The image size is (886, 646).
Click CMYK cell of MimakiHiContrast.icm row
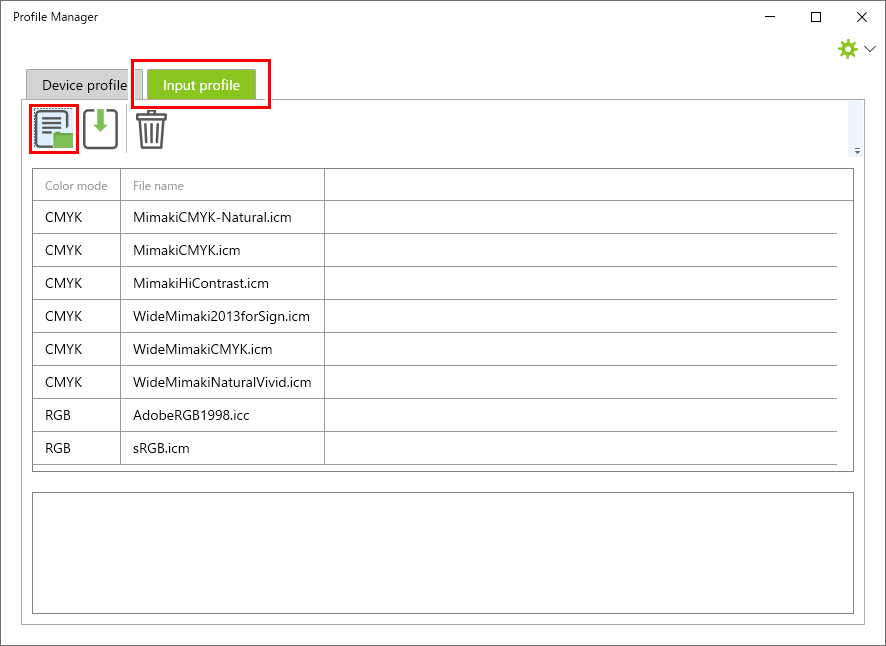point(76,283)
